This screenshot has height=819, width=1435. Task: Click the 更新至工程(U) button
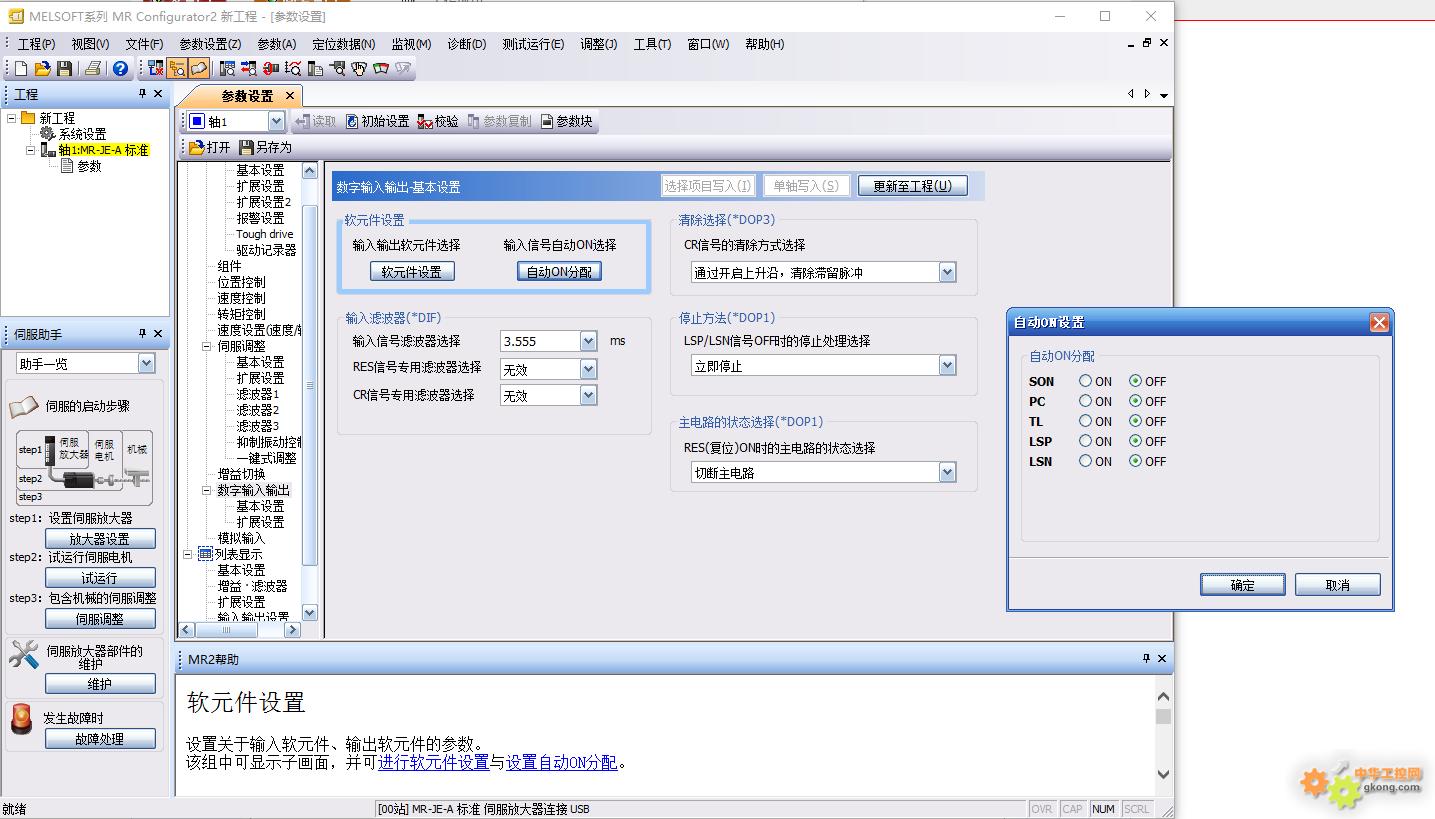pos(913,185)
